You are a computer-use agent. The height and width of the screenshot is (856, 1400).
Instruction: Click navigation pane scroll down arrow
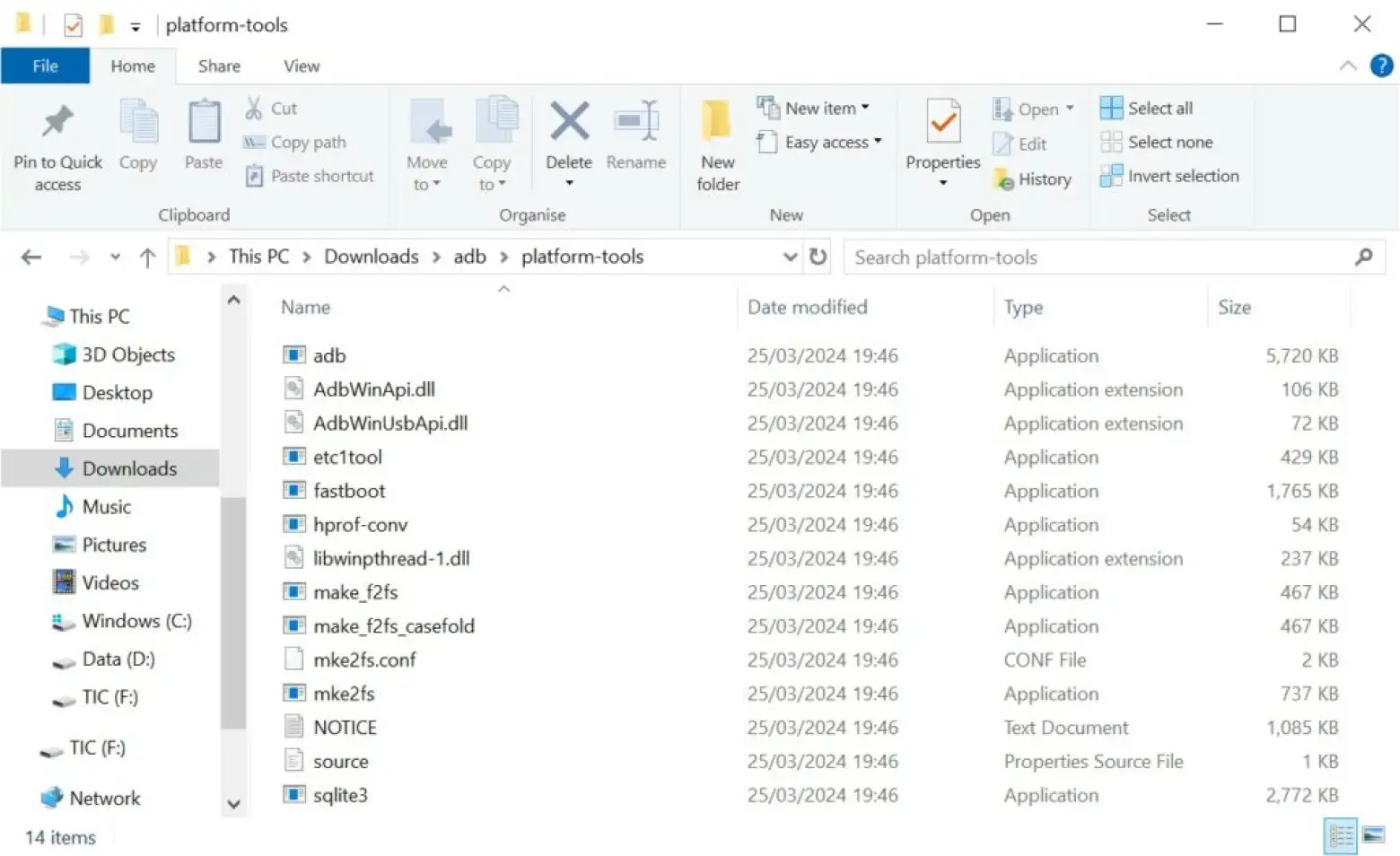233,805
